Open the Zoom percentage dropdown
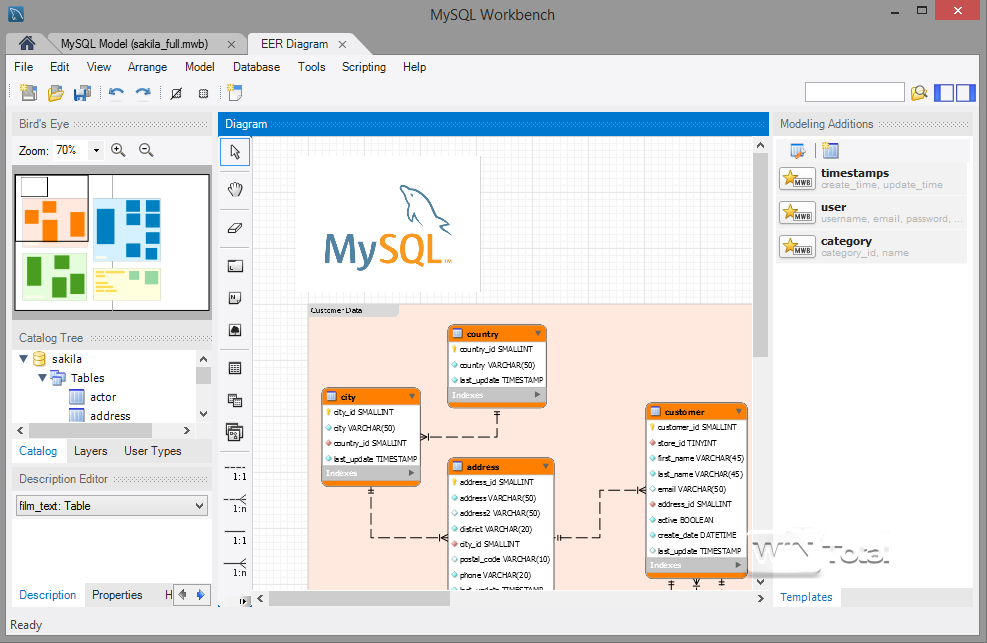The image size is (987, 643). (x=96, y=150)
